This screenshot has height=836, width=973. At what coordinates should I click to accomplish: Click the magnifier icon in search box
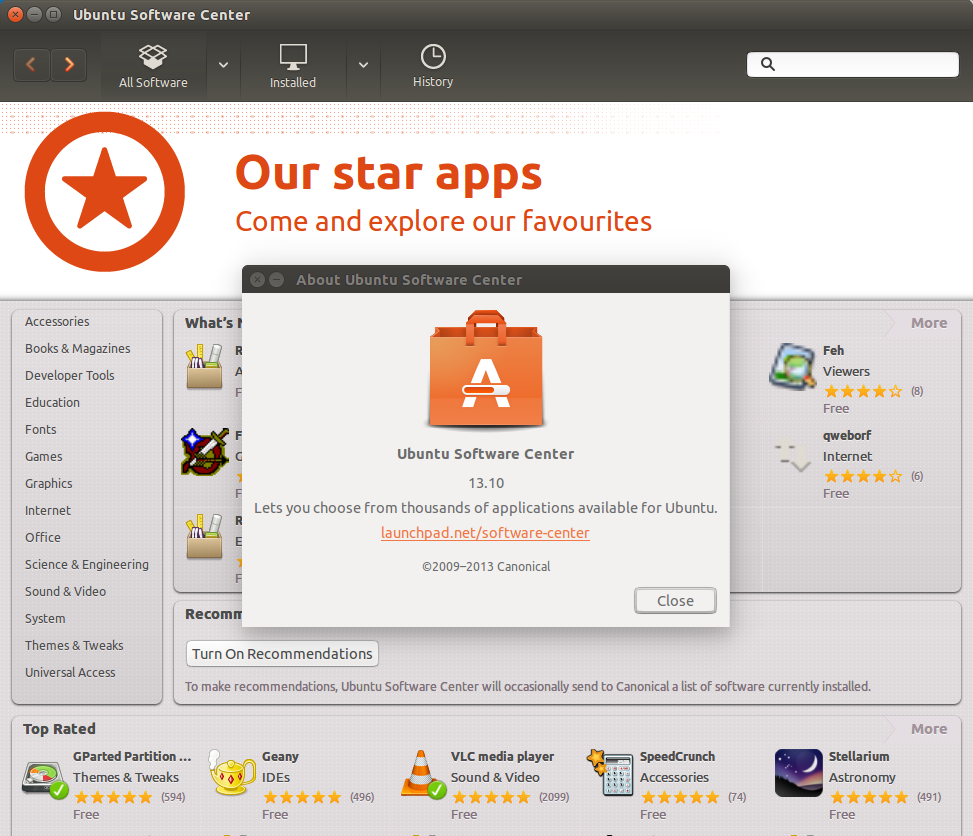768,64
